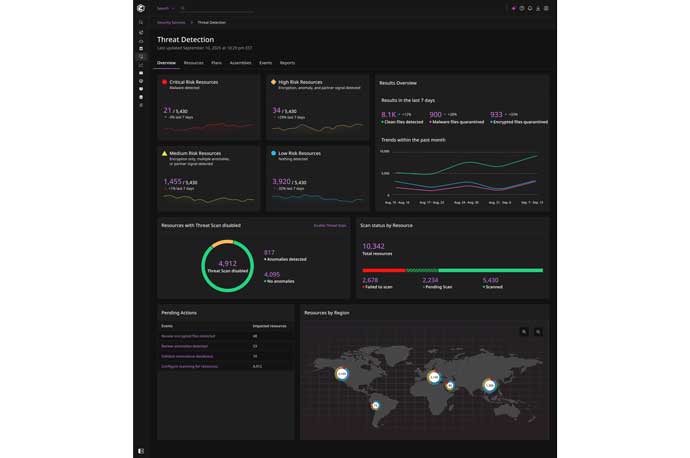Viewport: 690px width, 458px height.
Task: Click the search input field in top bar
Action: (217, 8)
